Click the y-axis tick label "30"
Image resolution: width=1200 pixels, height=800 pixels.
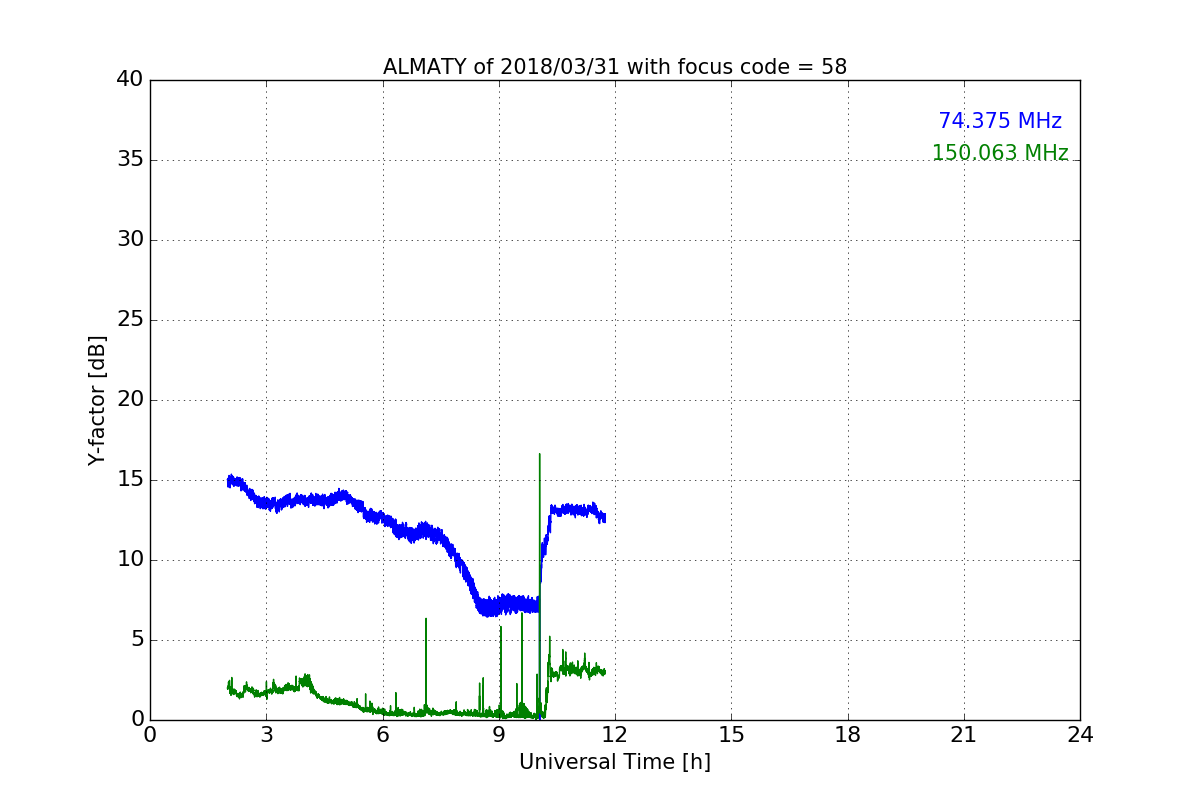pyautogui.click(x=130, y=240)
